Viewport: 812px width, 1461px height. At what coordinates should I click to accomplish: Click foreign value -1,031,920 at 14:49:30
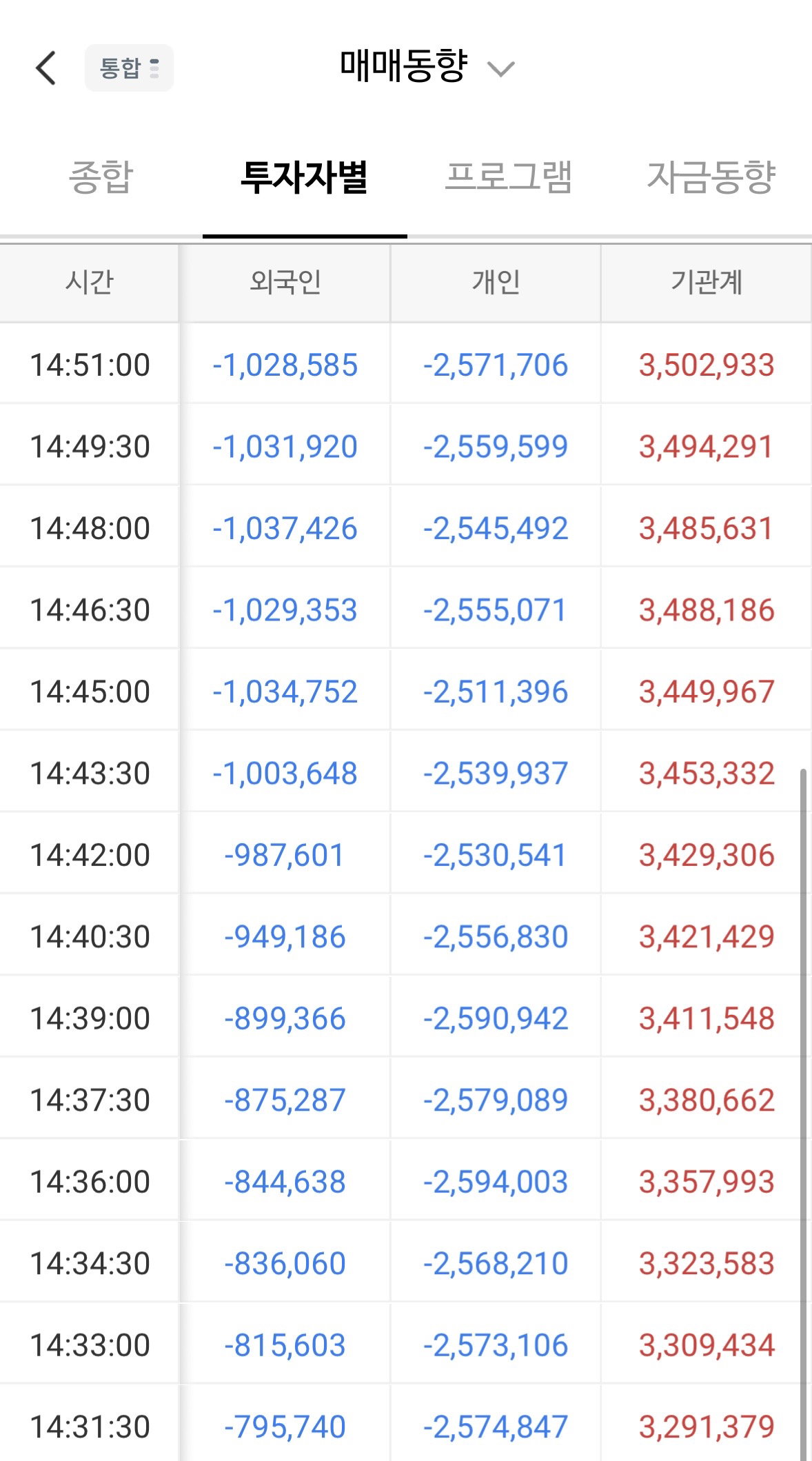(285, 447)
